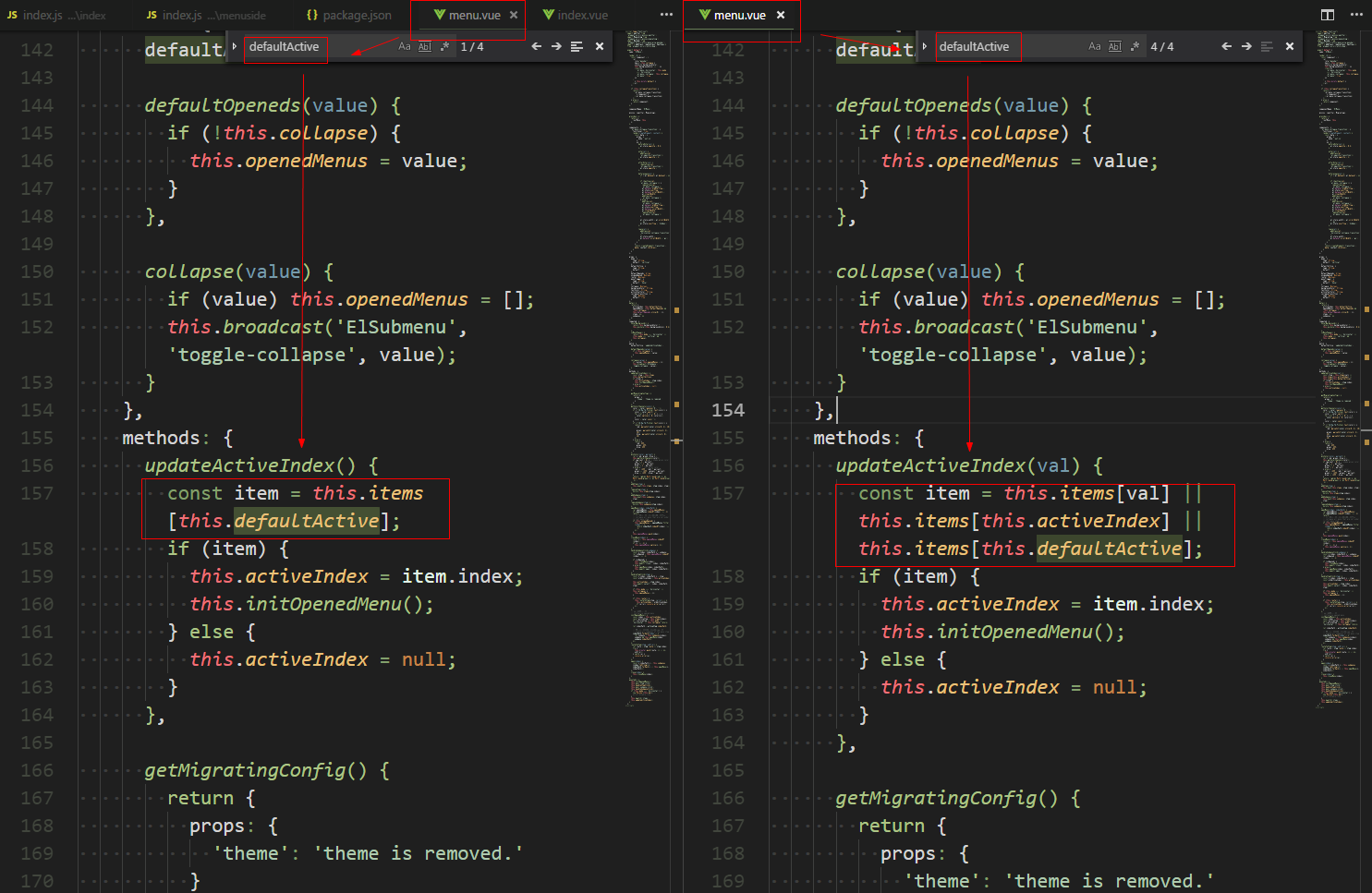Click 'collapse(value)' in left editor line 150
Image resolution: width=1372 pixels, height=893 pixels.
pyautogui.click(x=227, y=272)
